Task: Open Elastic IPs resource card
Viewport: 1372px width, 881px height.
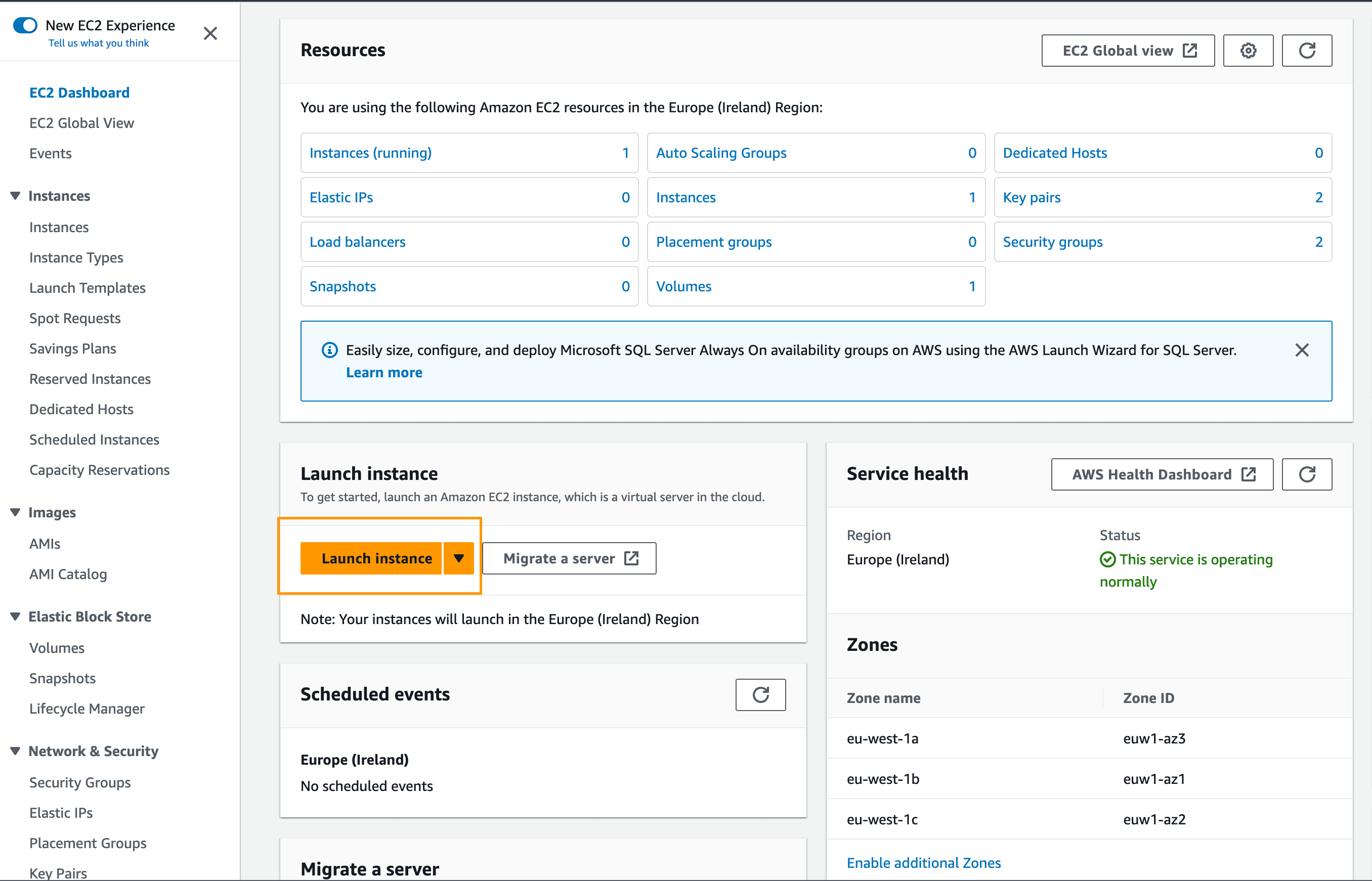Action: pyautogui.click(x=469, y=197)
